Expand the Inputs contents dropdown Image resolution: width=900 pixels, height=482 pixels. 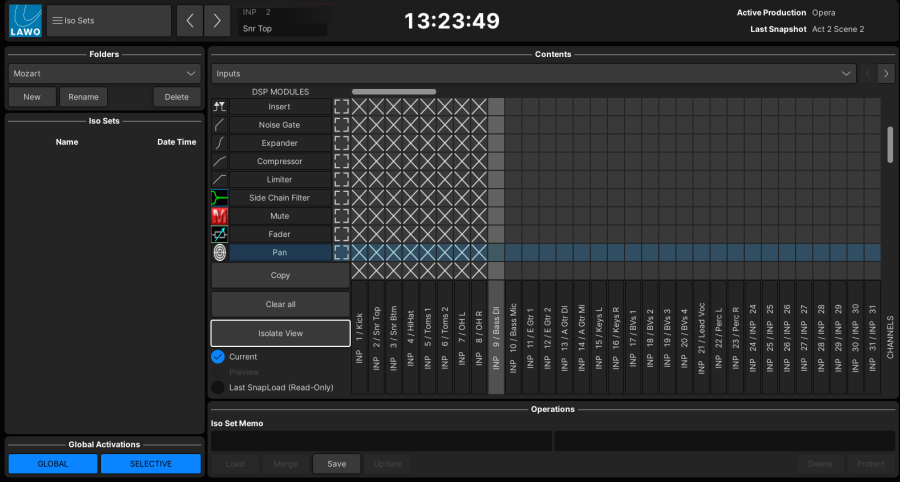533,73
